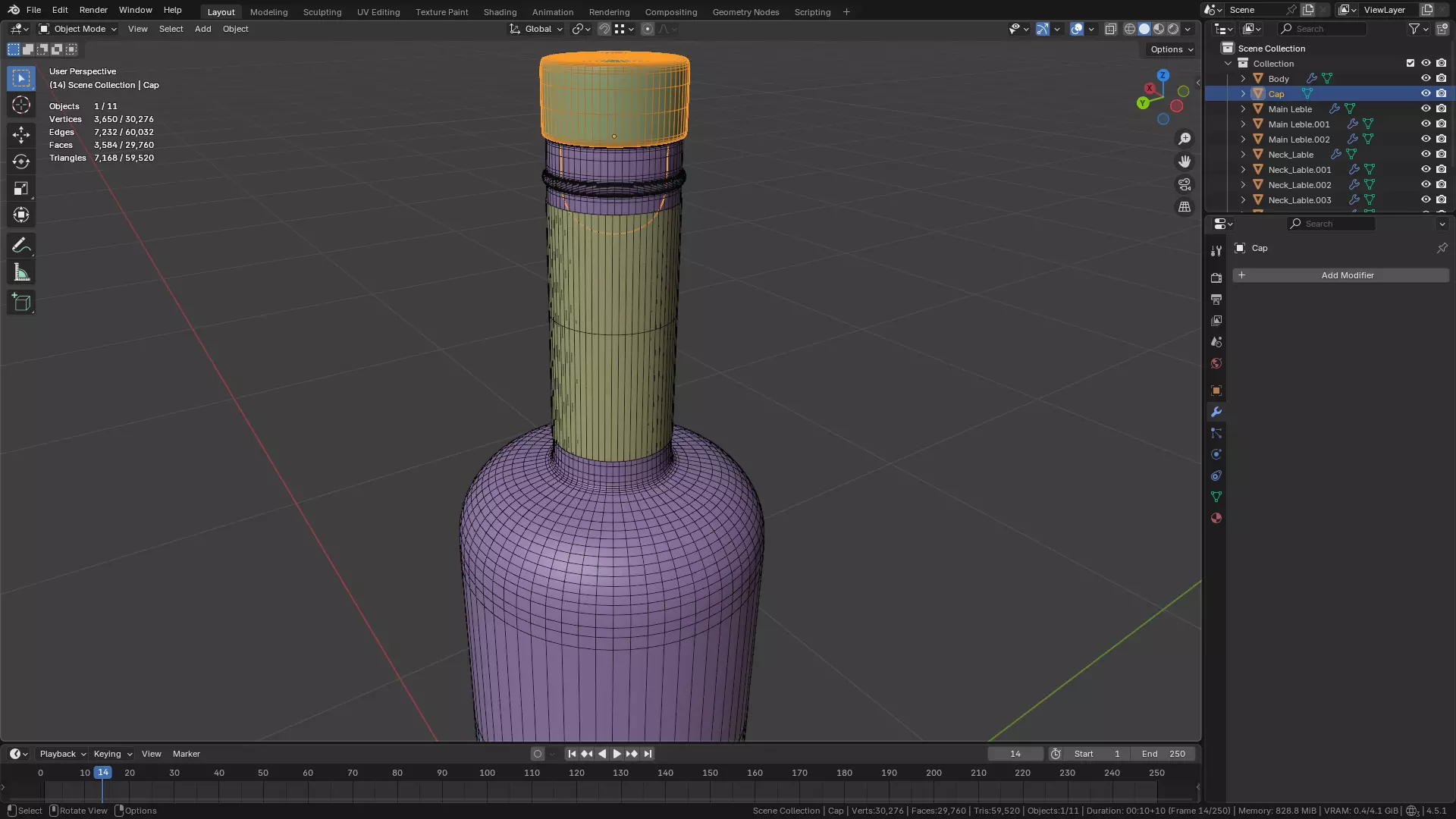Switch orthographic/perspective grid icon
The width and height of the screenshot is (1456, 819).
click(x=1185, y=207)
